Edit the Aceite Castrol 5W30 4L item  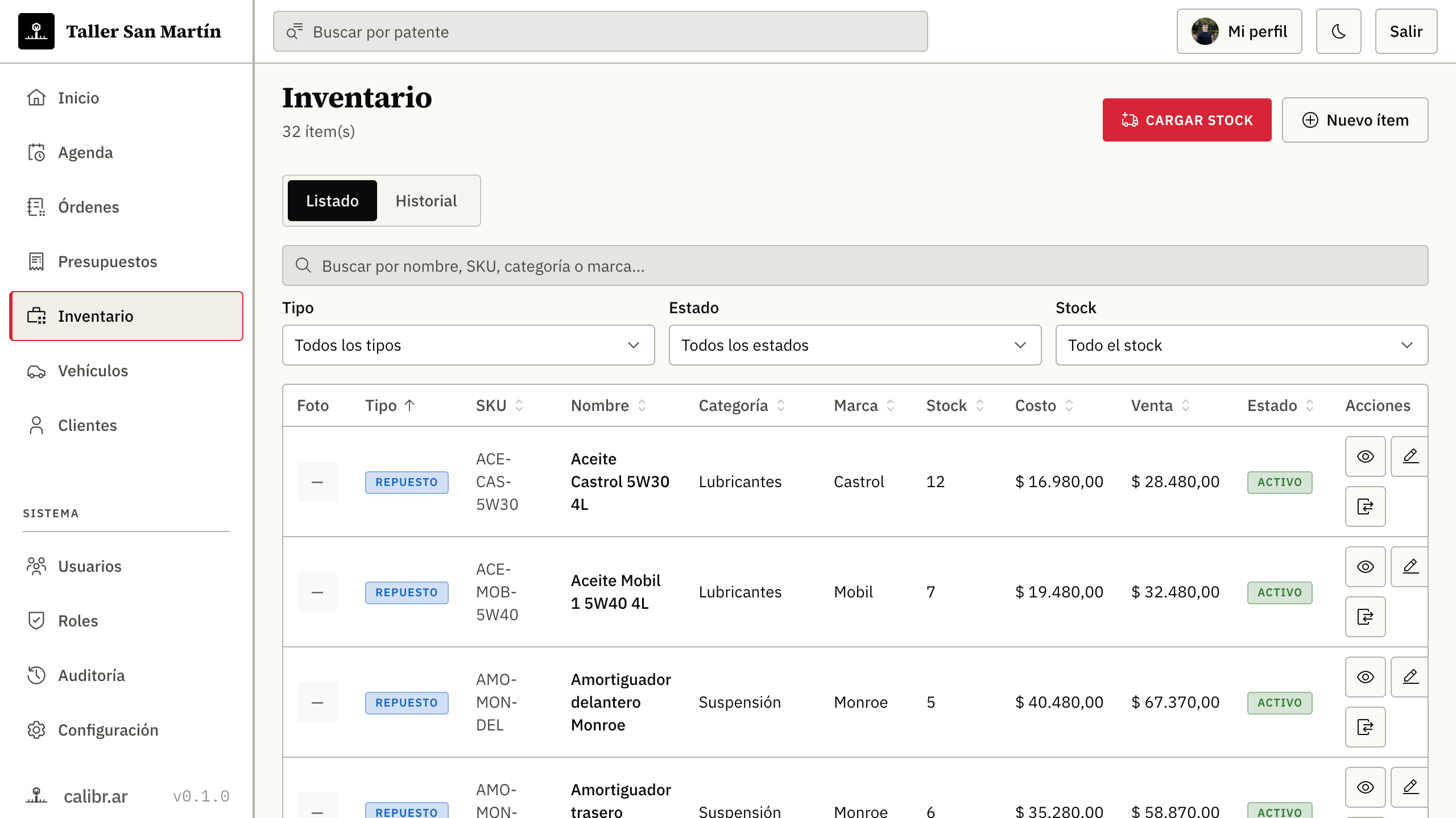point(1410,456)
